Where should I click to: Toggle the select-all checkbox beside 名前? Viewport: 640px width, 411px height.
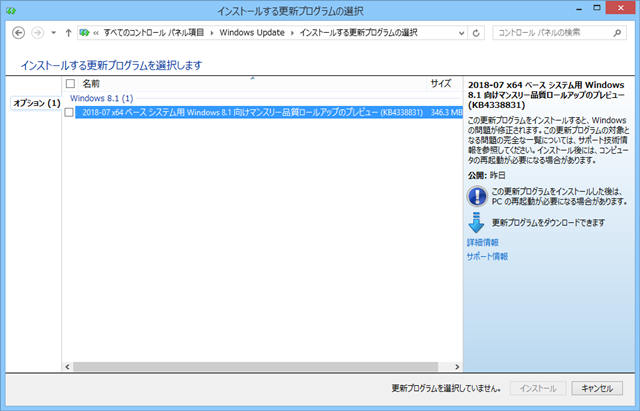(x=70, y=84)
